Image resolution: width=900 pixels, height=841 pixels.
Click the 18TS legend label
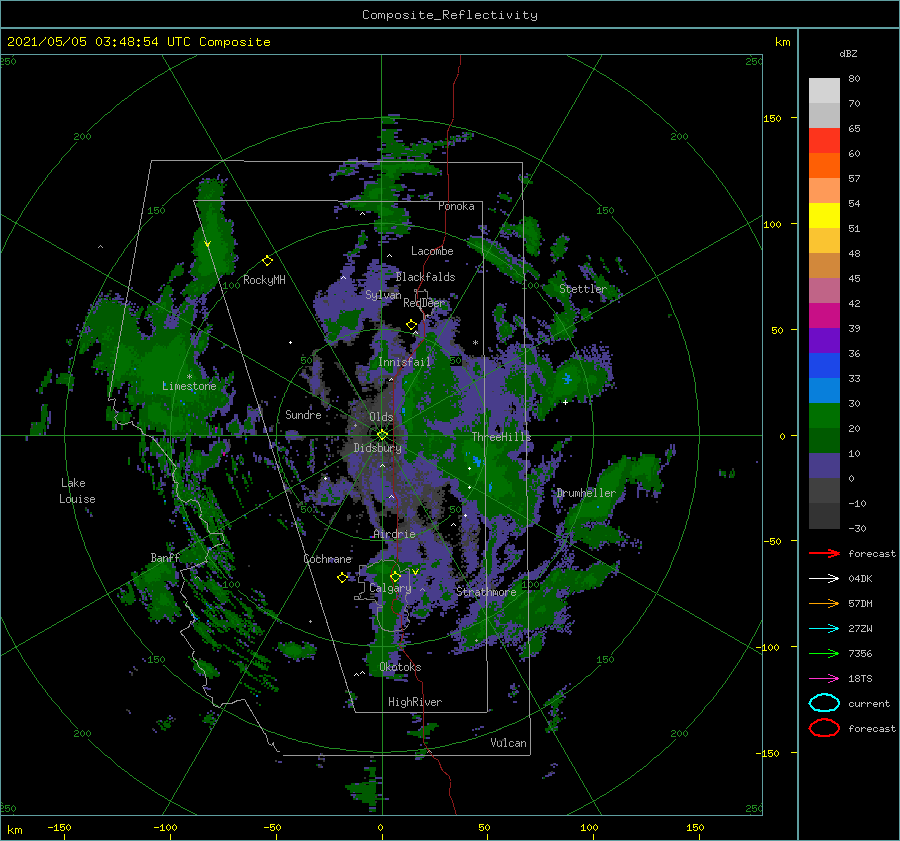[860, 679]
